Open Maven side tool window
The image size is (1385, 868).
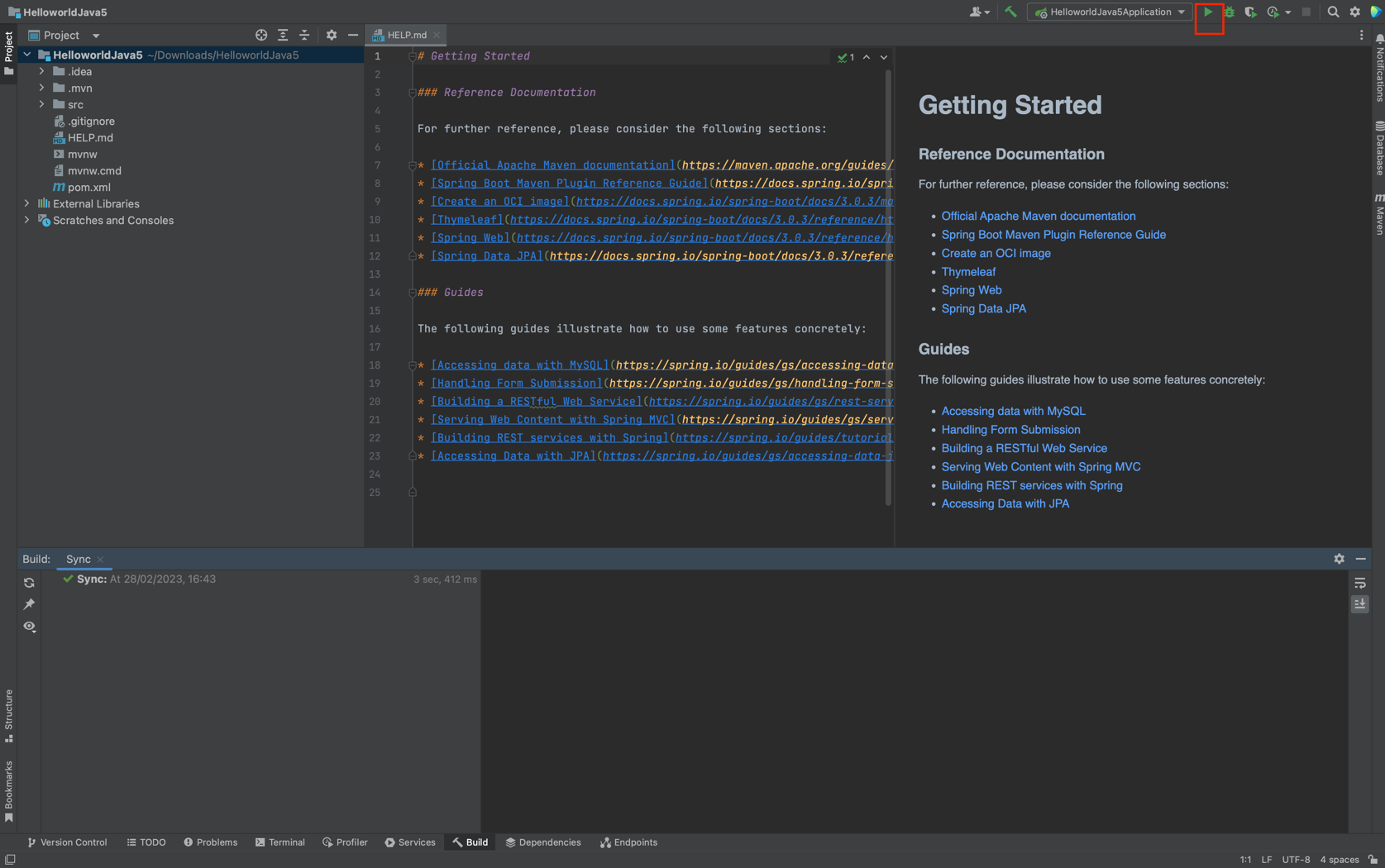1378,213
